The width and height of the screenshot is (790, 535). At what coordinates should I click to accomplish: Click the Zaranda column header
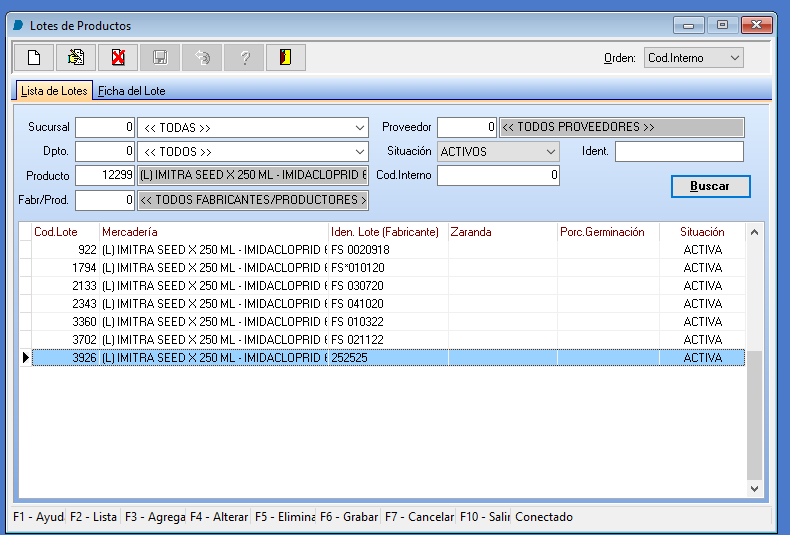tap(503, 232)
